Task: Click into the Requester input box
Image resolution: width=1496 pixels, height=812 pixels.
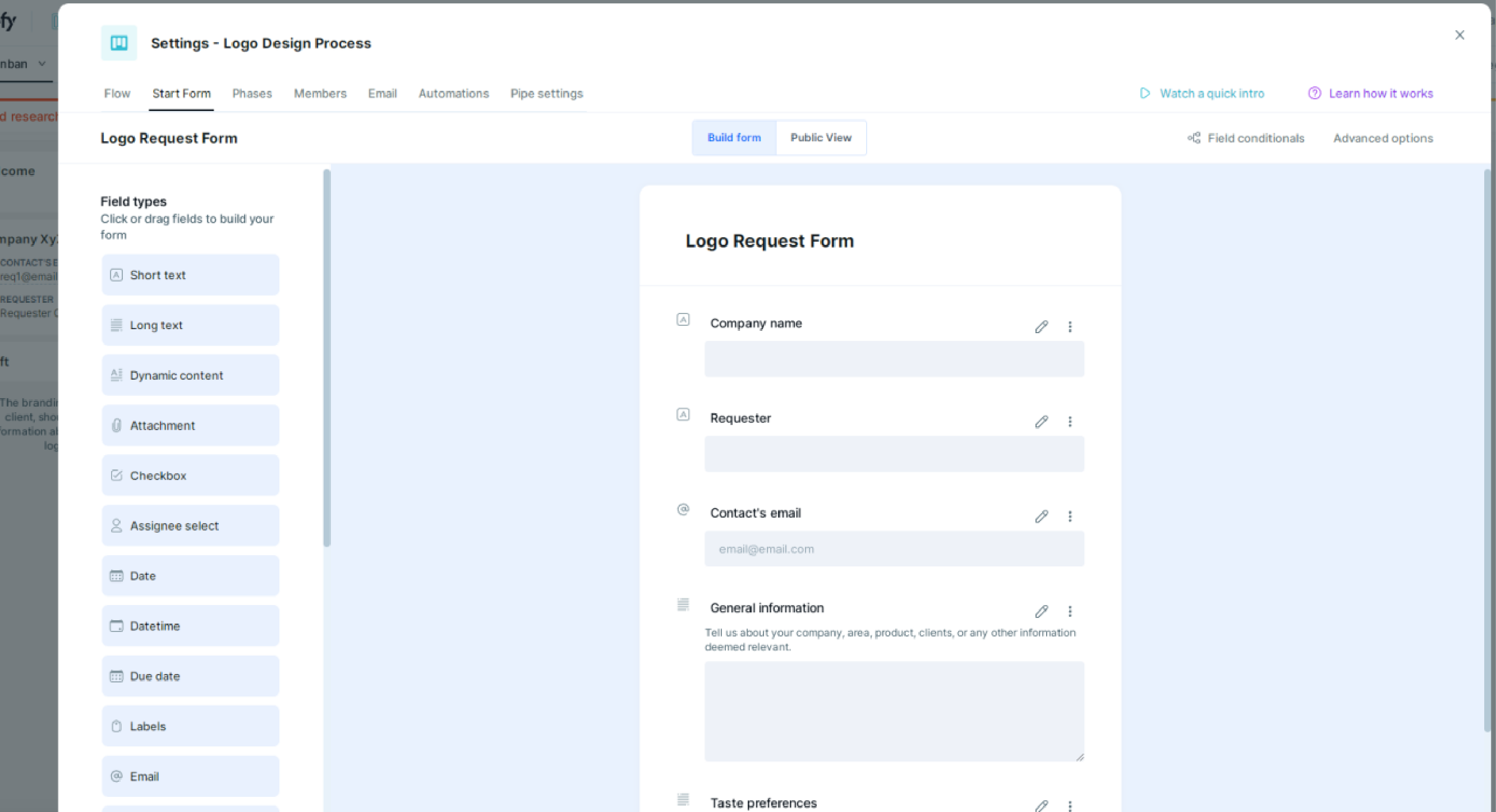Action: [x=894, y=454]
